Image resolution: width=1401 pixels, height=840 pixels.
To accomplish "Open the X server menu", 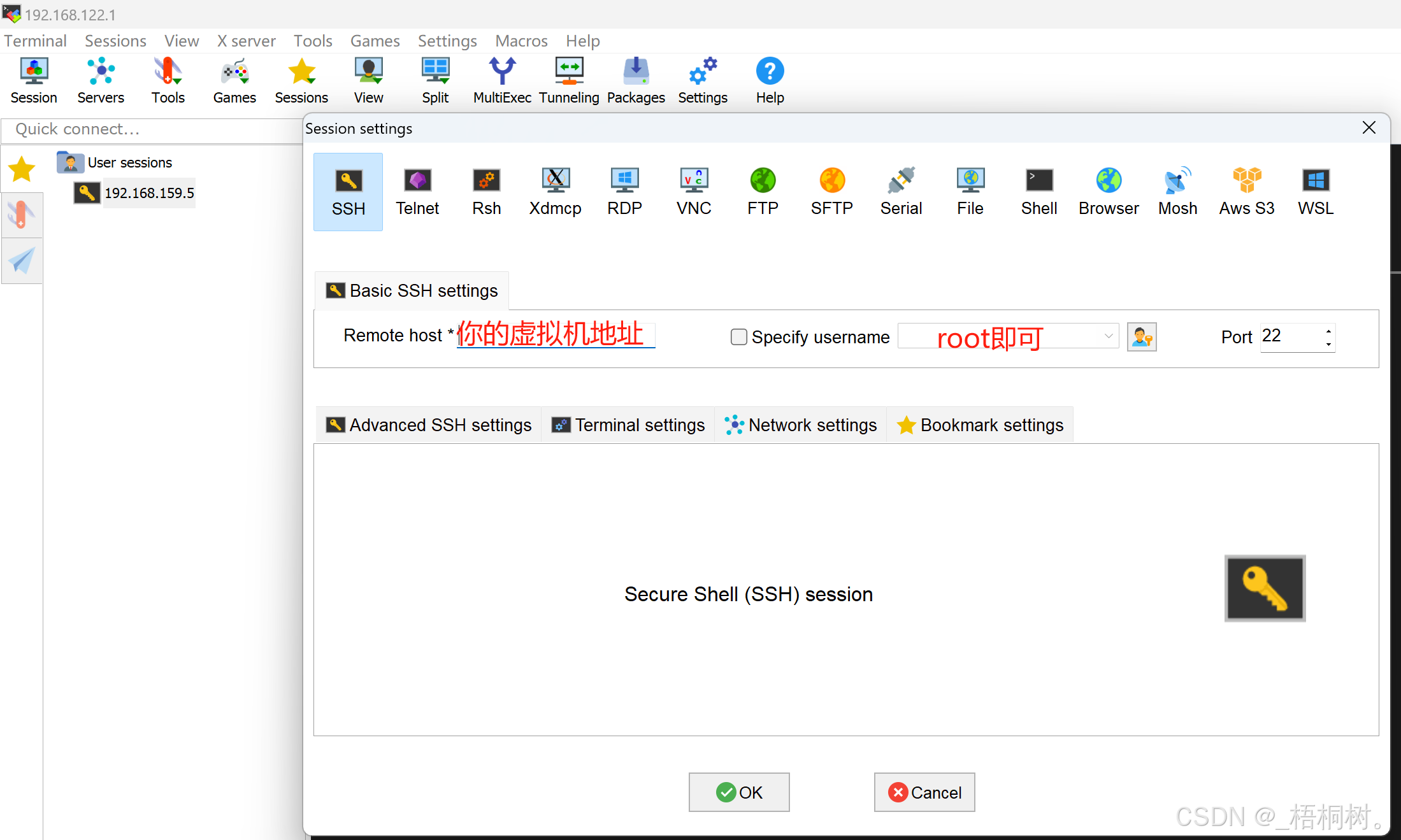I will tap(246, 41).
